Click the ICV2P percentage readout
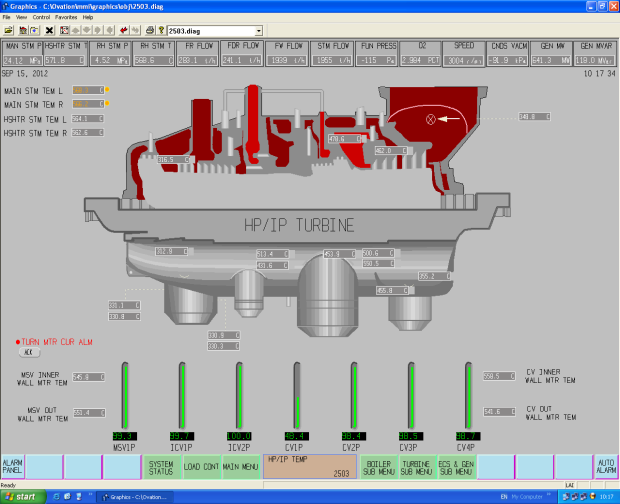 [239, 436]
